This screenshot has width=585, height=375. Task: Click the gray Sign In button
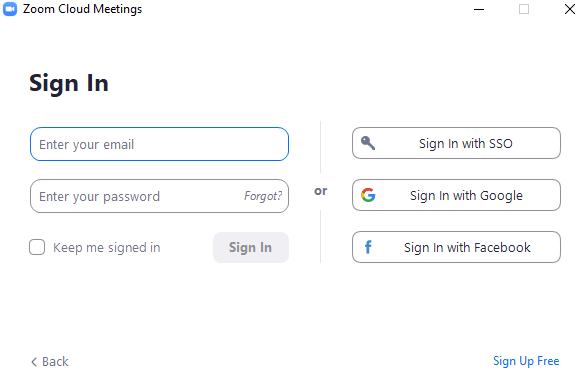point(251,247)
